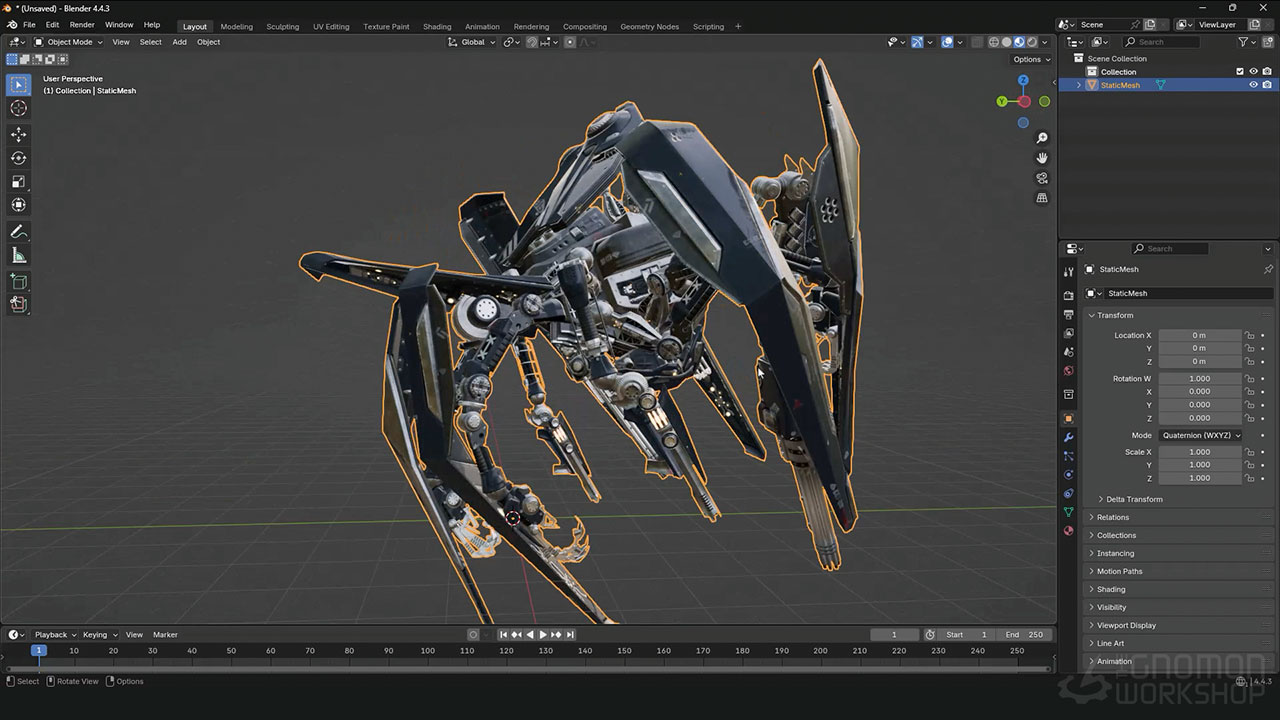This screenshot has height=720, width=1280.
Task: Open the Keying popover in timeline
Action: click(x=99, y=634)
